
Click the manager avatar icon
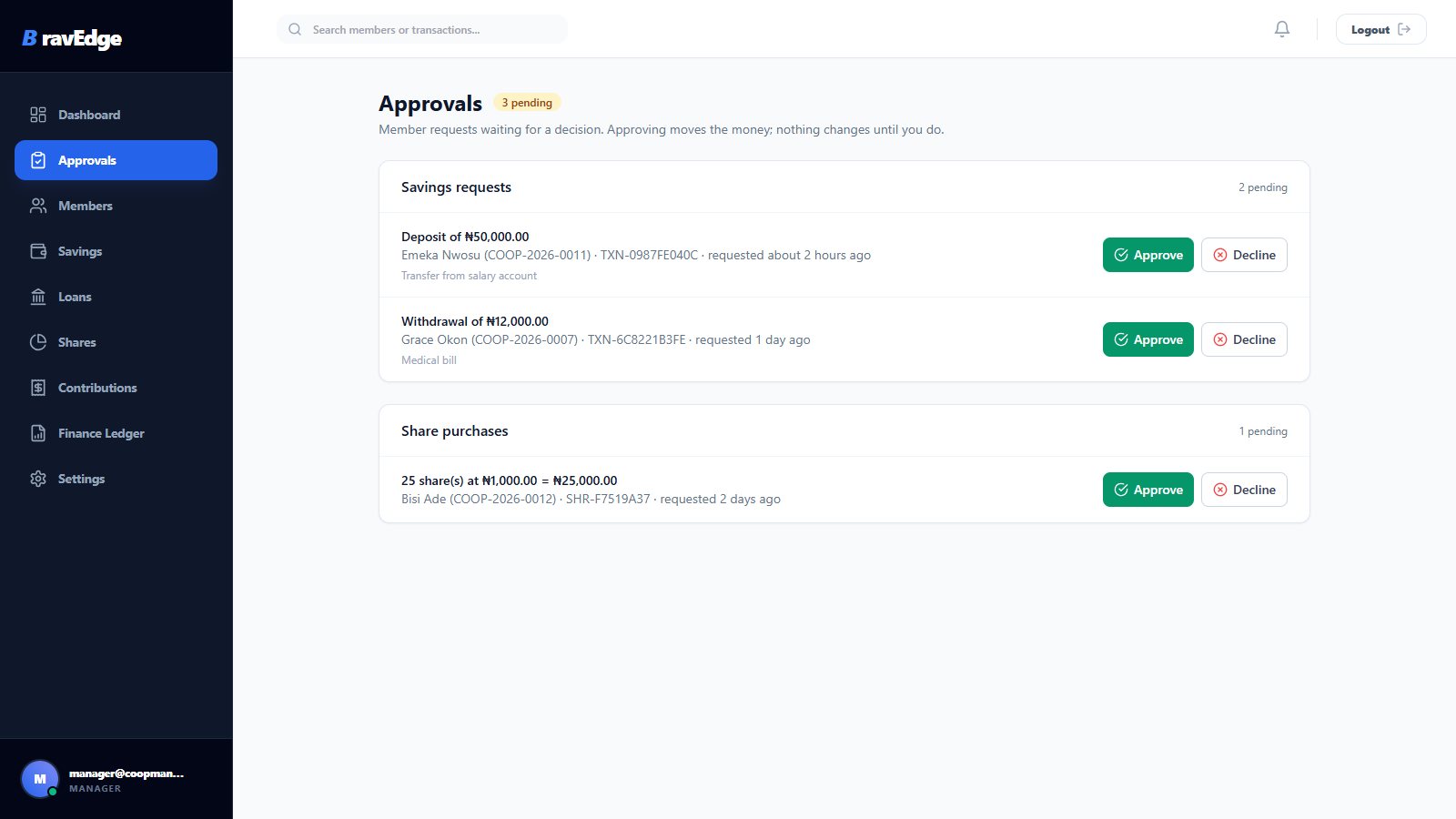click(x=40, y=779)
